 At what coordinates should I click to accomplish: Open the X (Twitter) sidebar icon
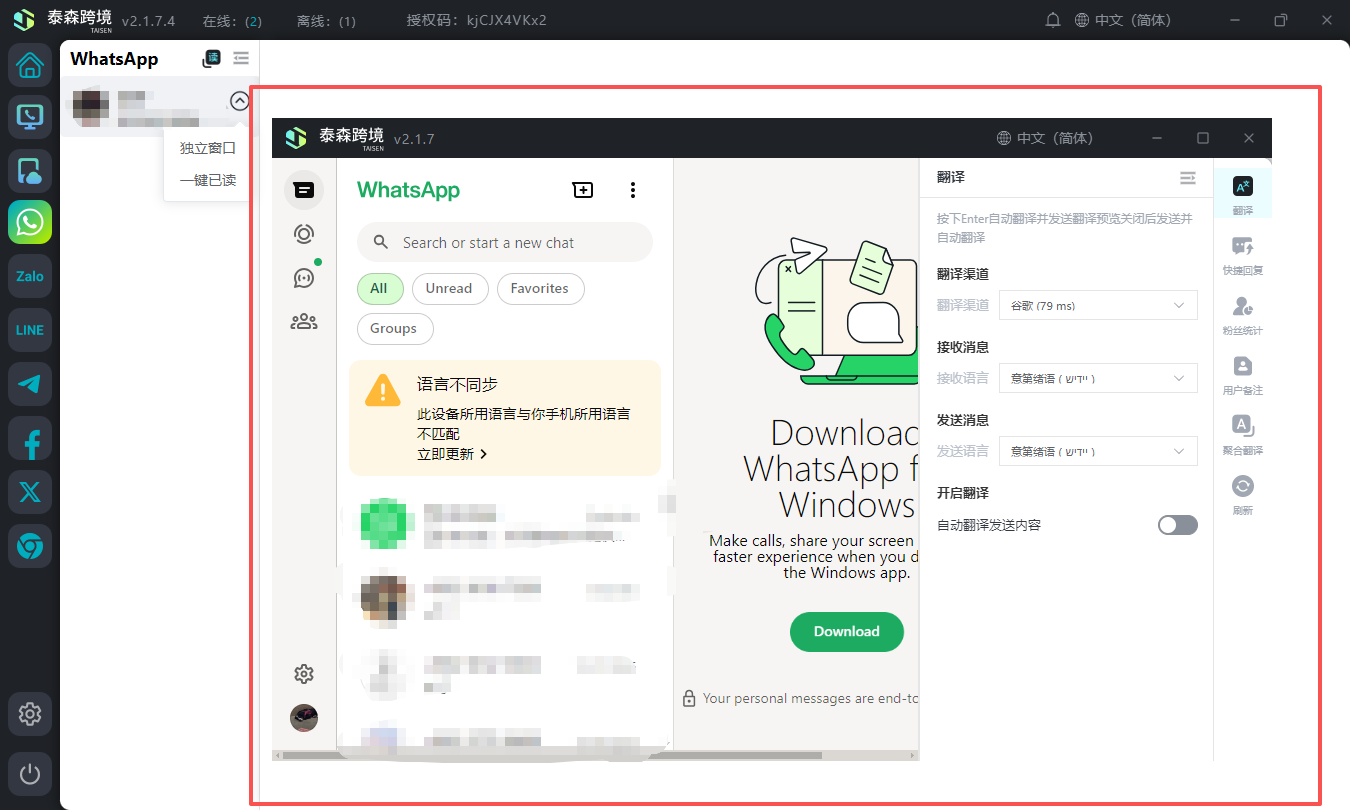pos(30,492)
